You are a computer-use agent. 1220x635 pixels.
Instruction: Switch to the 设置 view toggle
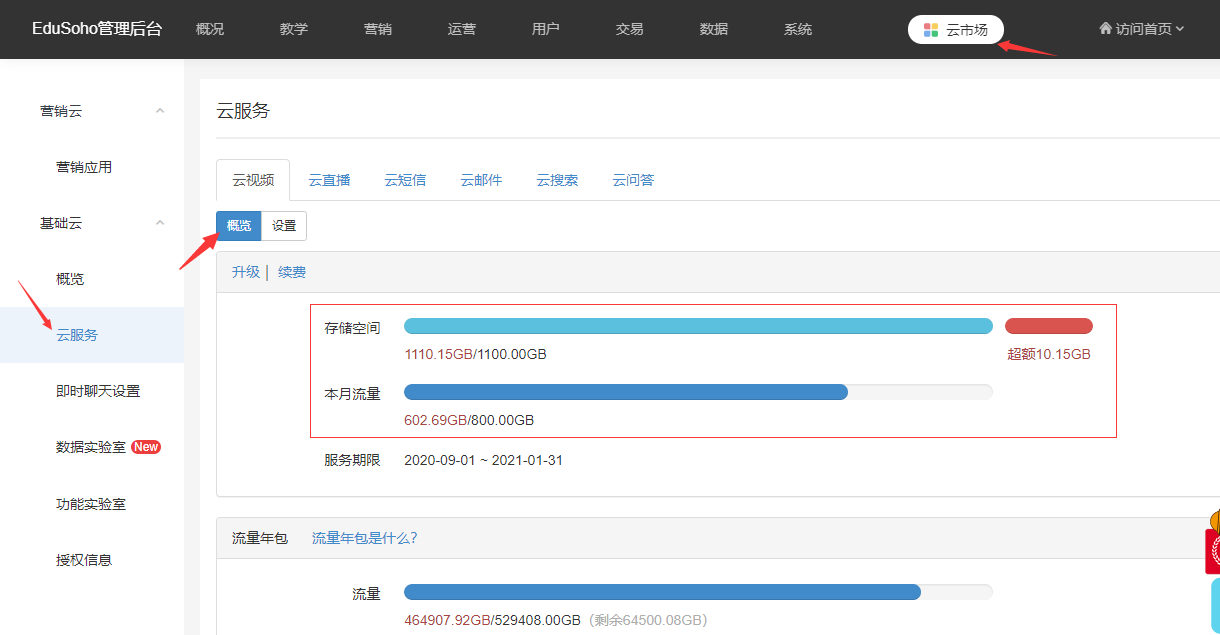(284, 226)
